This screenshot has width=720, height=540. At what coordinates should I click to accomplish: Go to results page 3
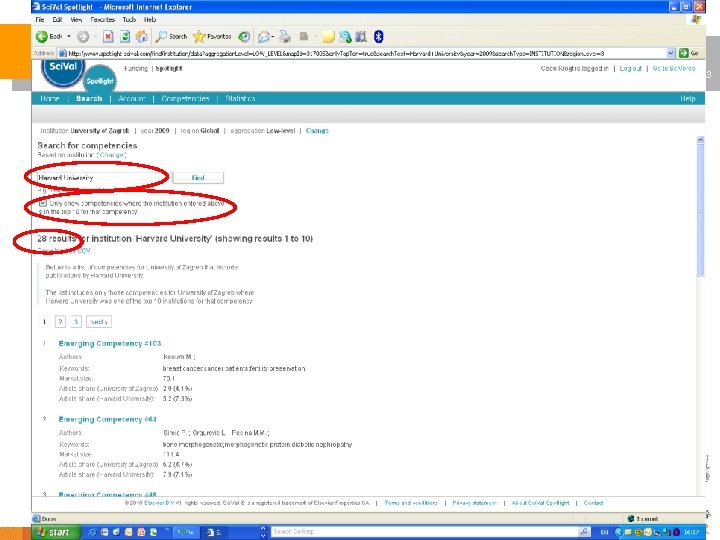coord(76,322)
